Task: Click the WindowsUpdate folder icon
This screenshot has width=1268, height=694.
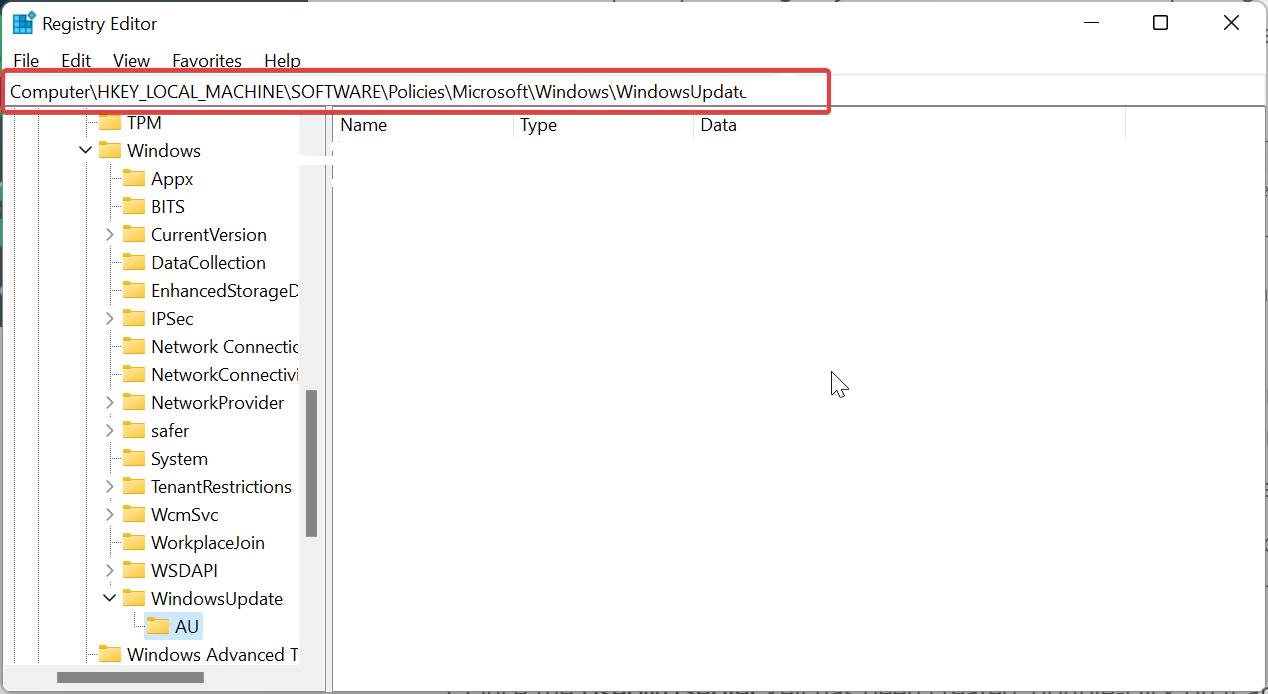Action: tap(134, 599)
